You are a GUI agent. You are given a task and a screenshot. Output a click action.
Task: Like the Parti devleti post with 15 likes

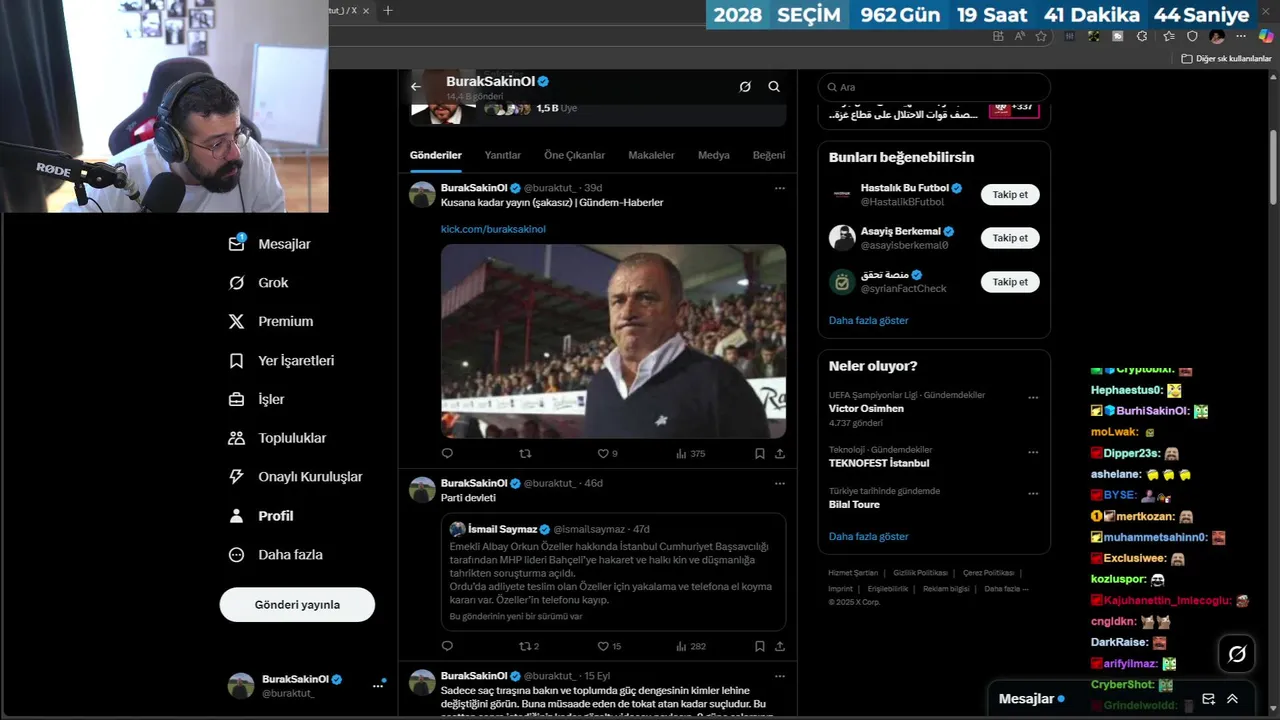(x=609, y=646)
